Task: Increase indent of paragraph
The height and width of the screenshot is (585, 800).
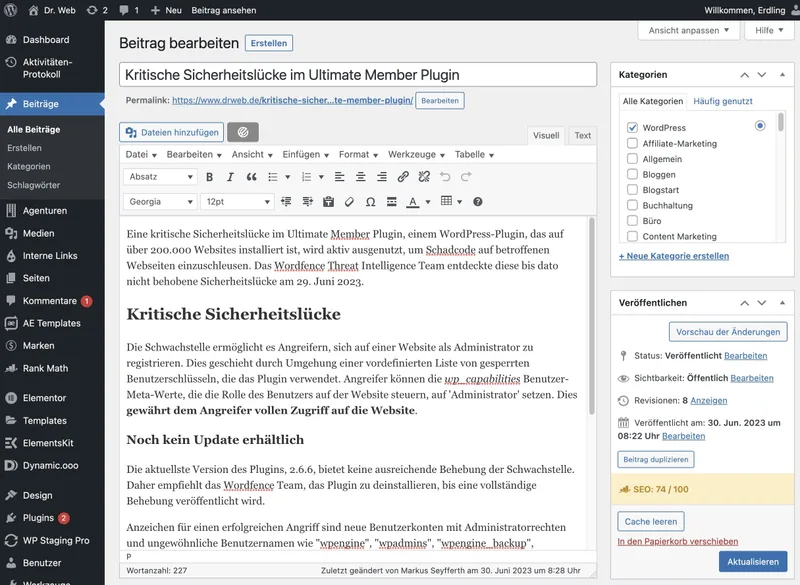Action: click(x=308, y=202)
